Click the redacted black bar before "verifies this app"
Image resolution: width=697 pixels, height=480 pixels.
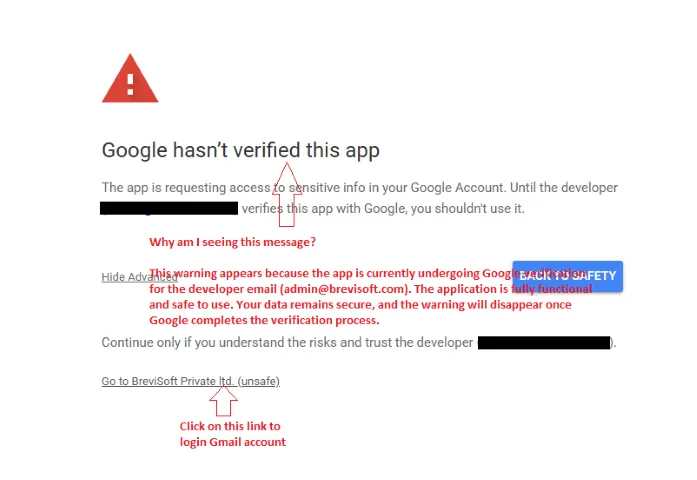[169, 208]
